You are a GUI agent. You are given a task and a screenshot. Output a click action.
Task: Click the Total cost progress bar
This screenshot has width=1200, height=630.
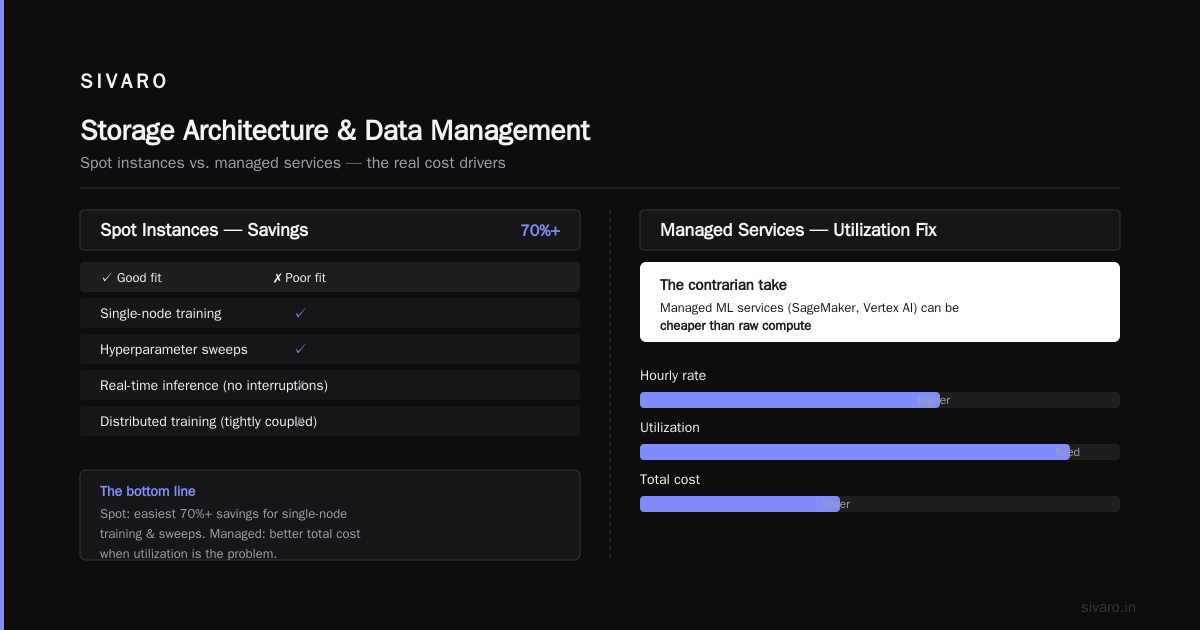(x=880, y=504)
